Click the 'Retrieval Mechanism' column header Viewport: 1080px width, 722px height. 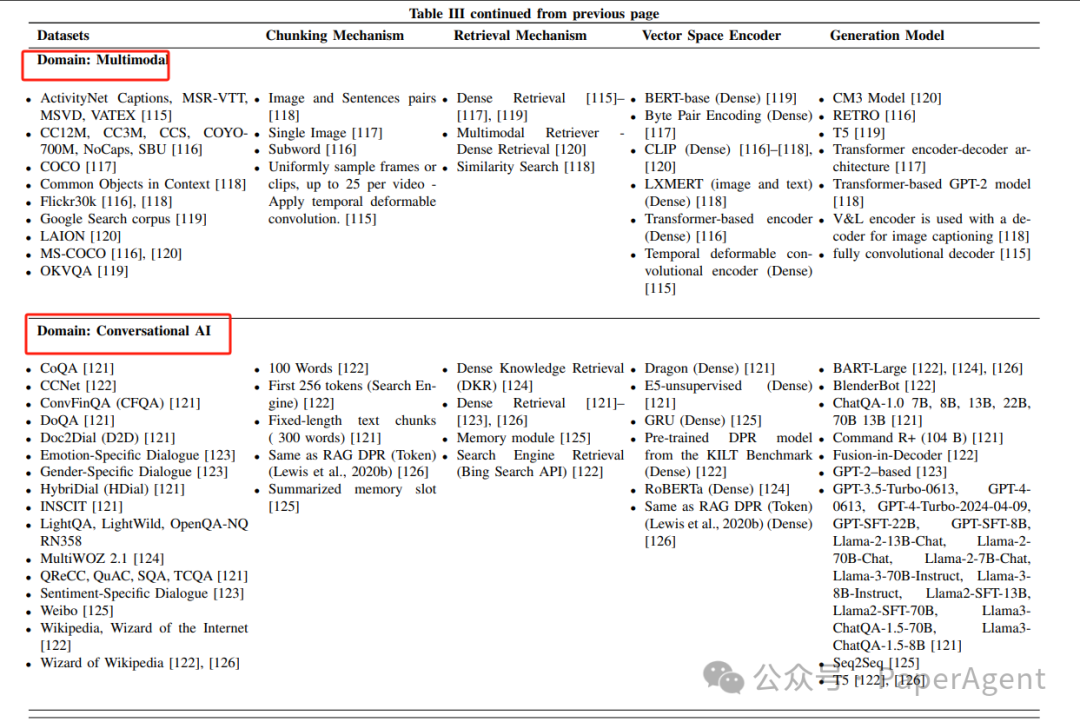[520, 36]
